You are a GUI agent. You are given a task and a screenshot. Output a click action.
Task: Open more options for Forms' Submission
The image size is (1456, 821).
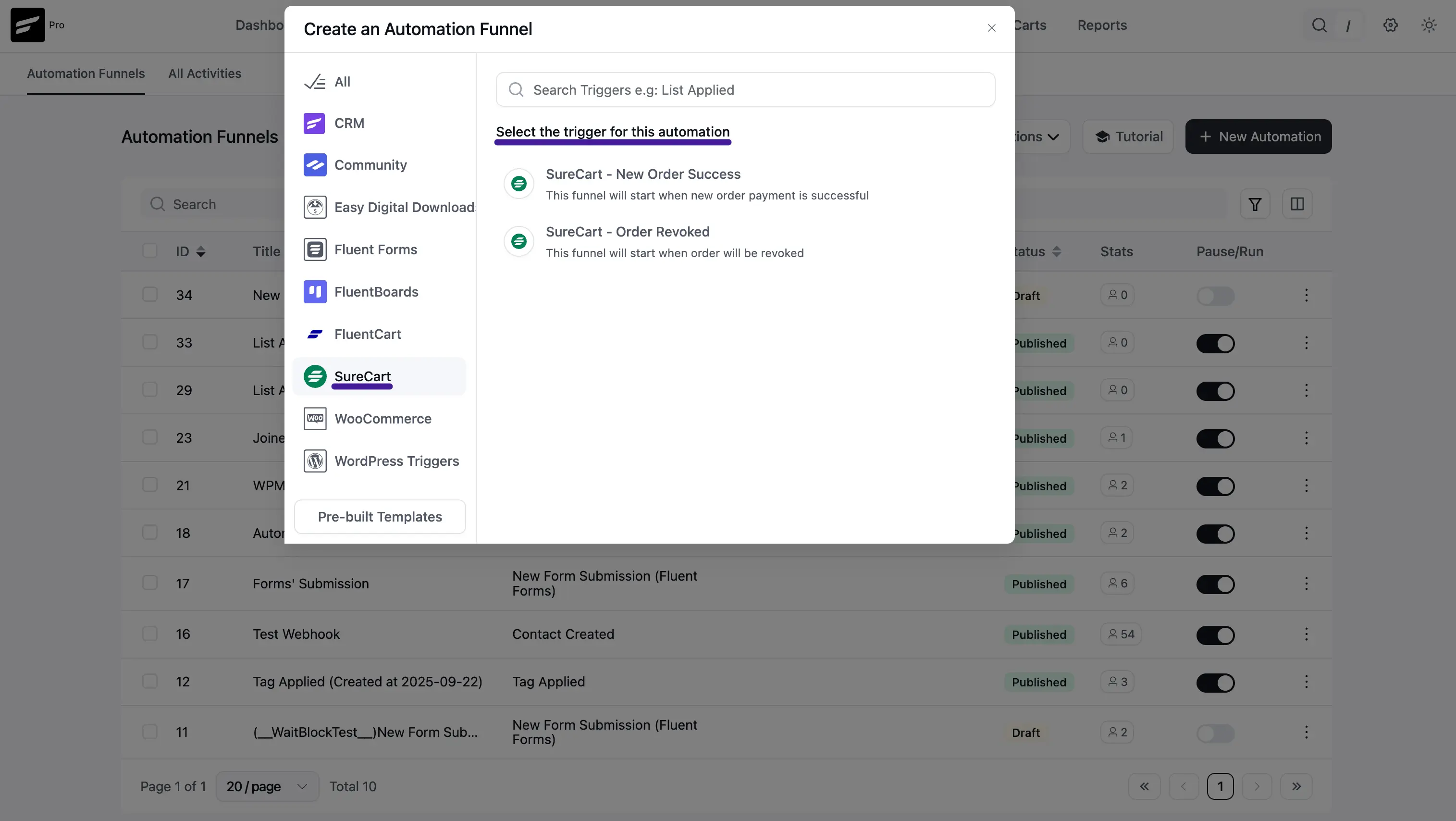[1306, 584]
